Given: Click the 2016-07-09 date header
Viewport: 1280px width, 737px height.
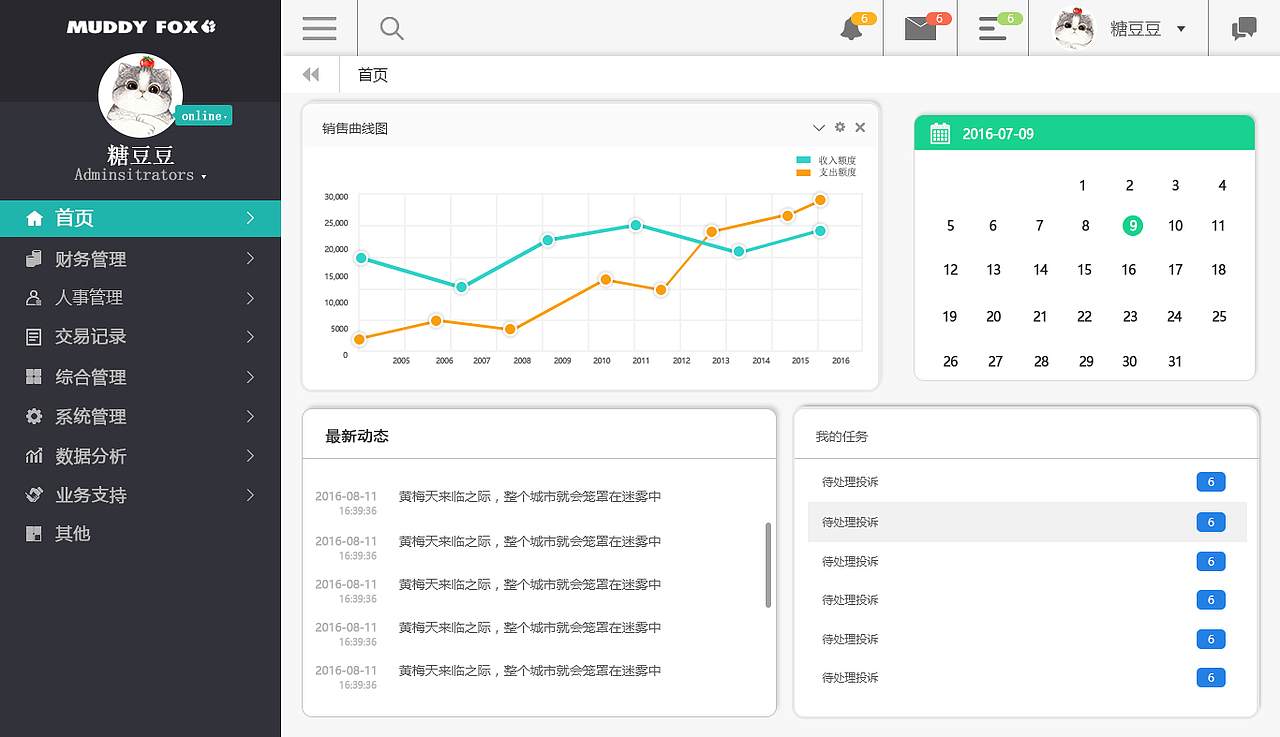Looking at the screenshot, I should (998, 134).
